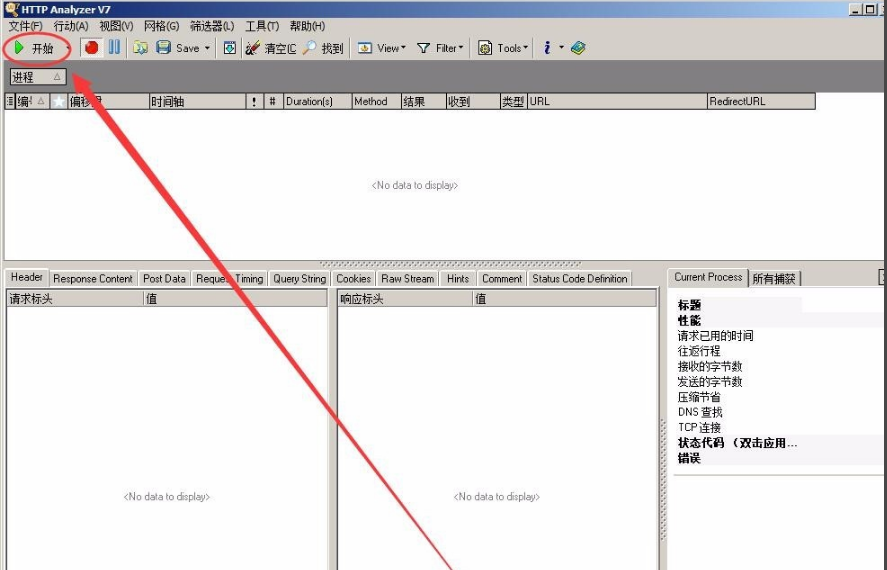
Task: Open the Tools dropdown in the toolbar
Action: coord(503,49)
